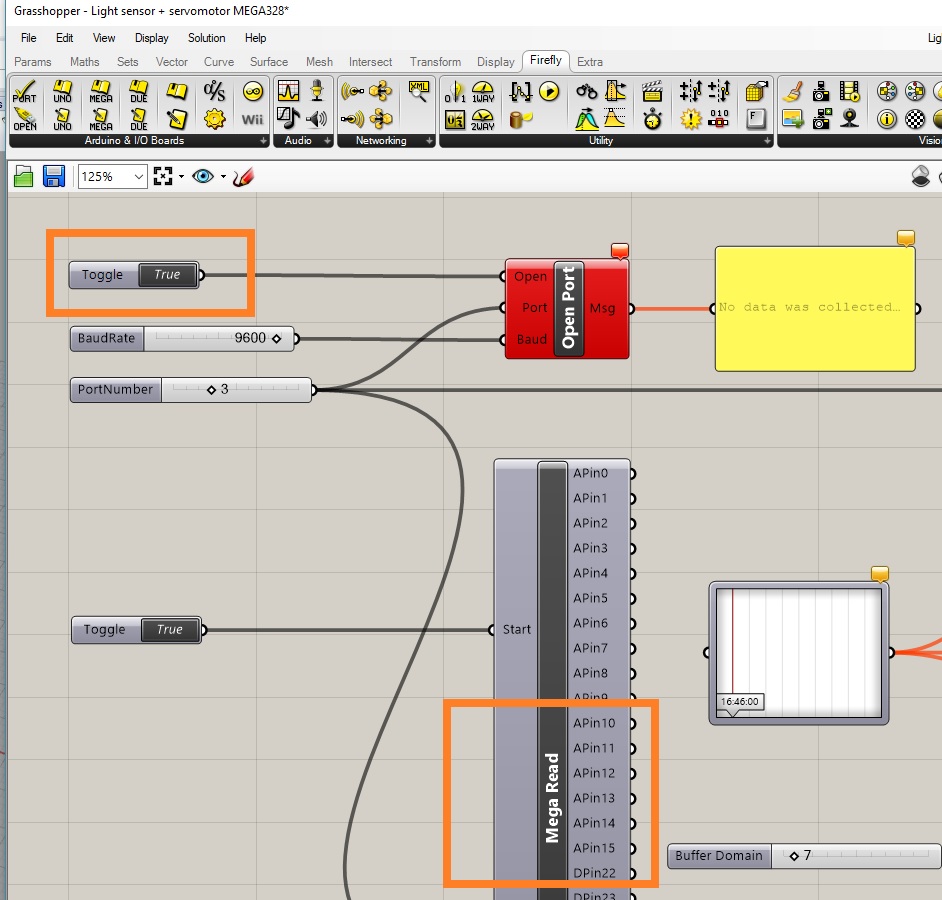Open the Solution menu
The width and height of the screenshot is (942, 900).
tap(207, 38)
